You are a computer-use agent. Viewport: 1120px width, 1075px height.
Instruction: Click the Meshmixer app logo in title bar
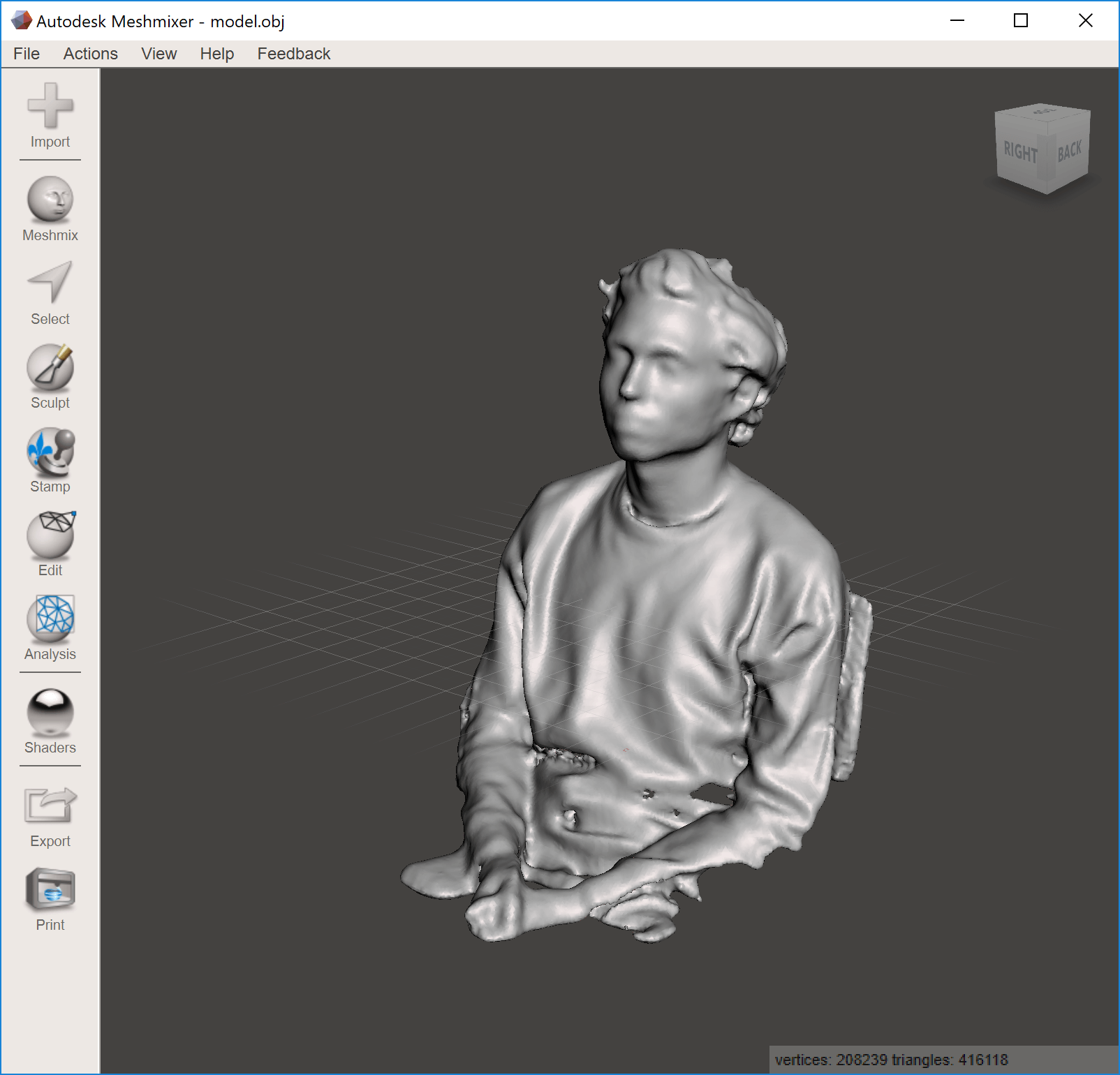[x=22, y=21]
